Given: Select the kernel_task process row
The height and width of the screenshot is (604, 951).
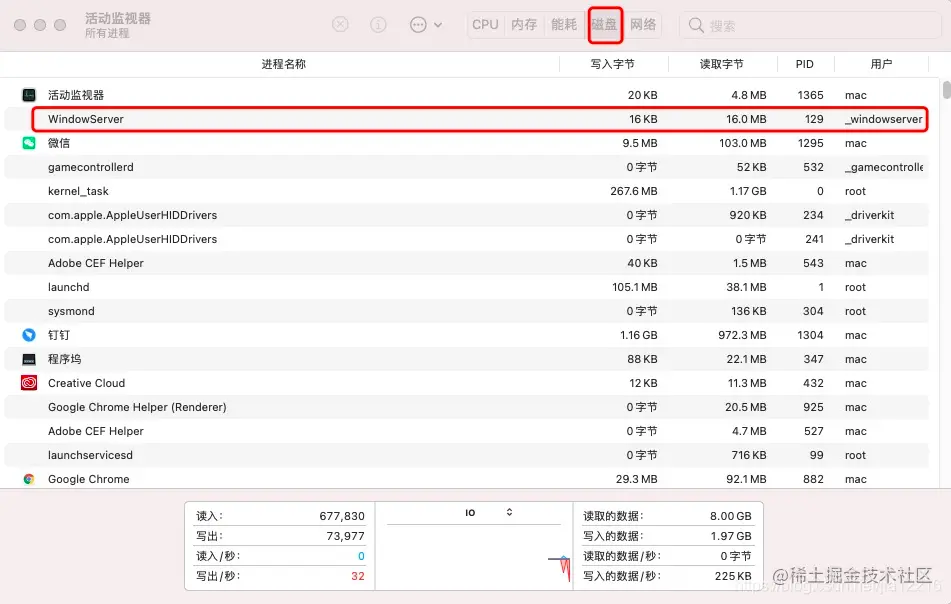Looking at the screenshot, I should tap(466, 191).
